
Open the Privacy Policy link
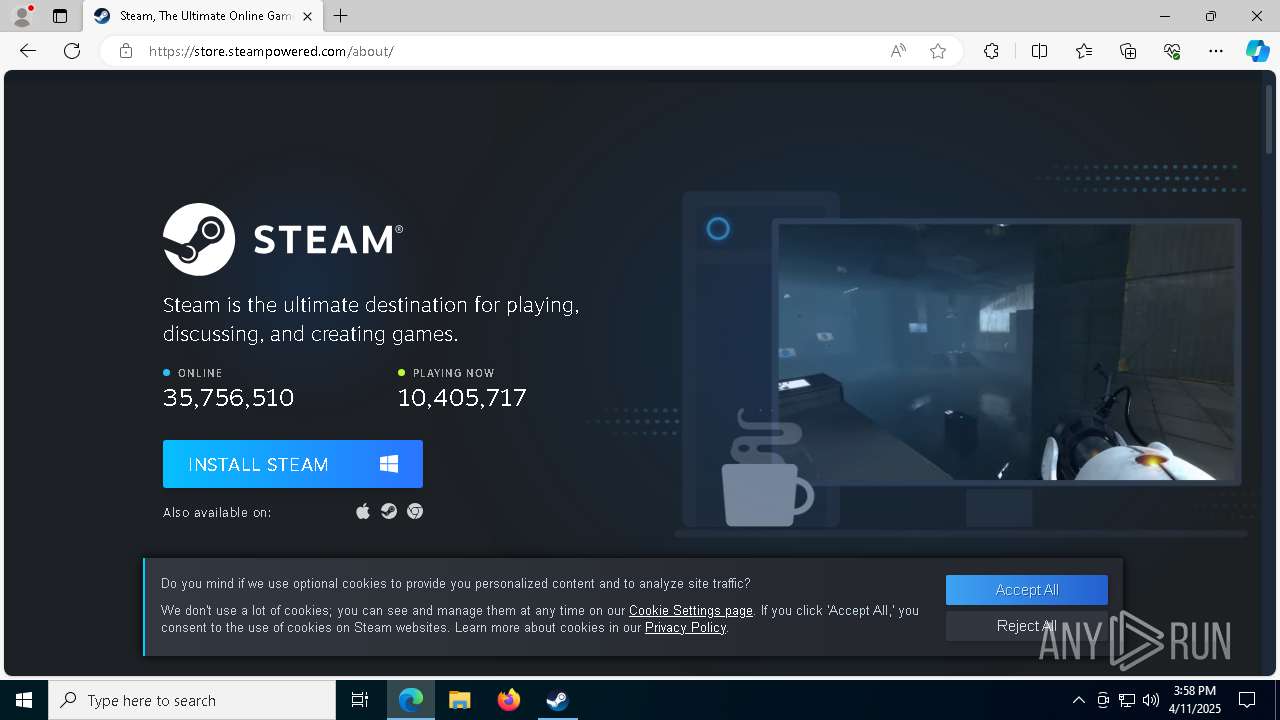pyautogui.click(x=685, y=627)
